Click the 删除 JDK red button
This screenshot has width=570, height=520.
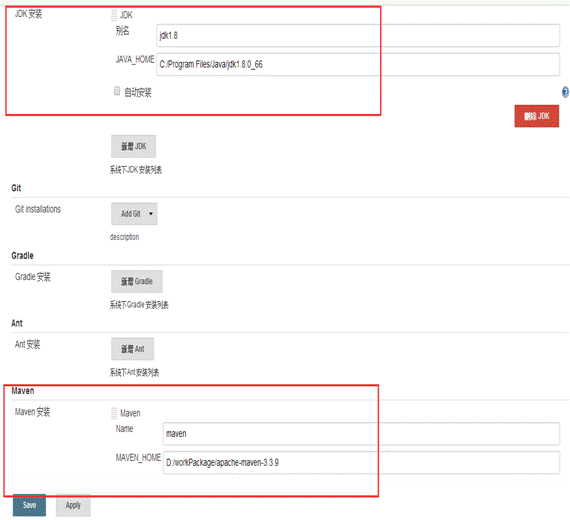[537, 116]
